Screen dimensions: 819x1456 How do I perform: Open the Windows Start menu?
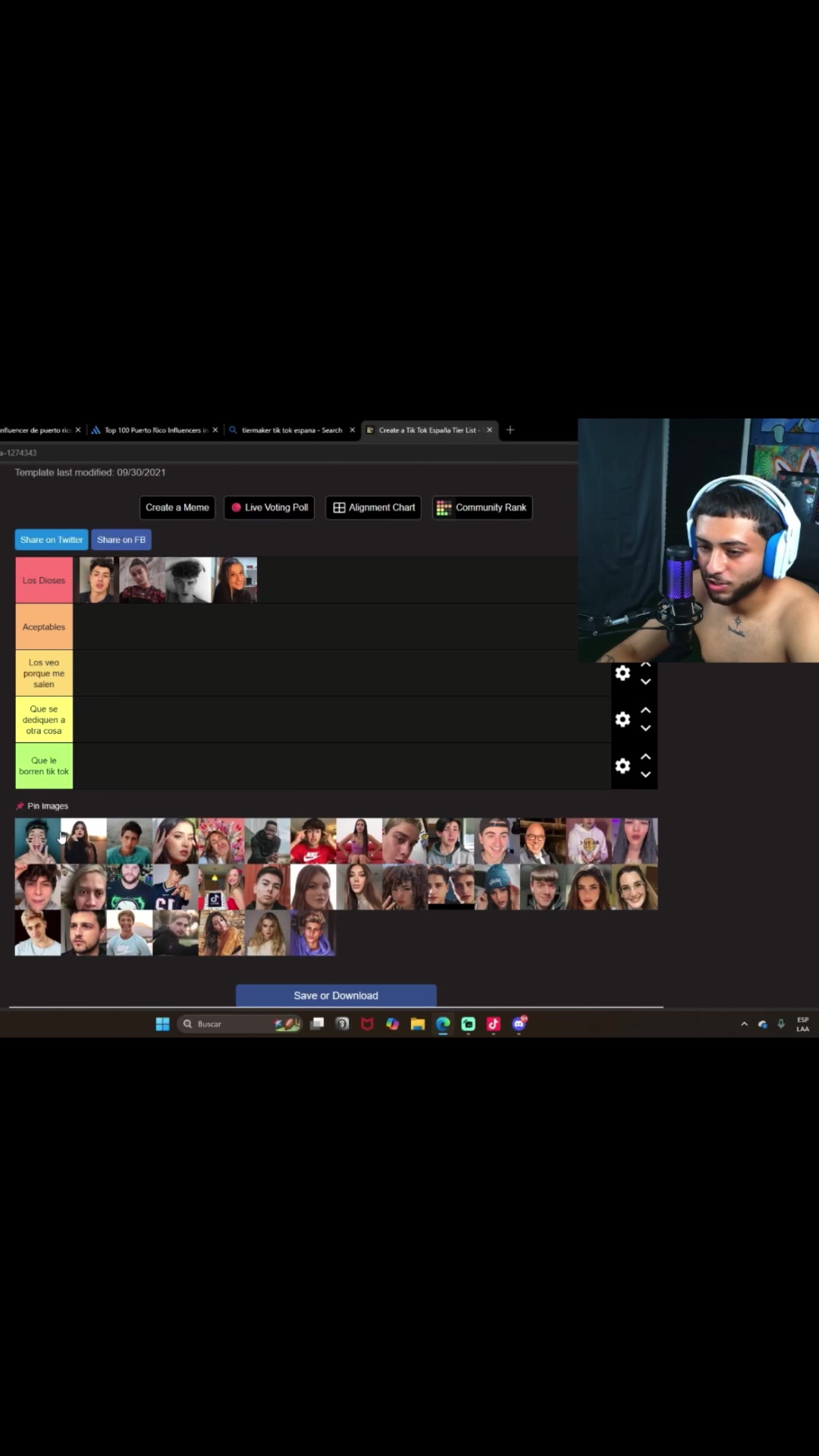pos(162,1025)
